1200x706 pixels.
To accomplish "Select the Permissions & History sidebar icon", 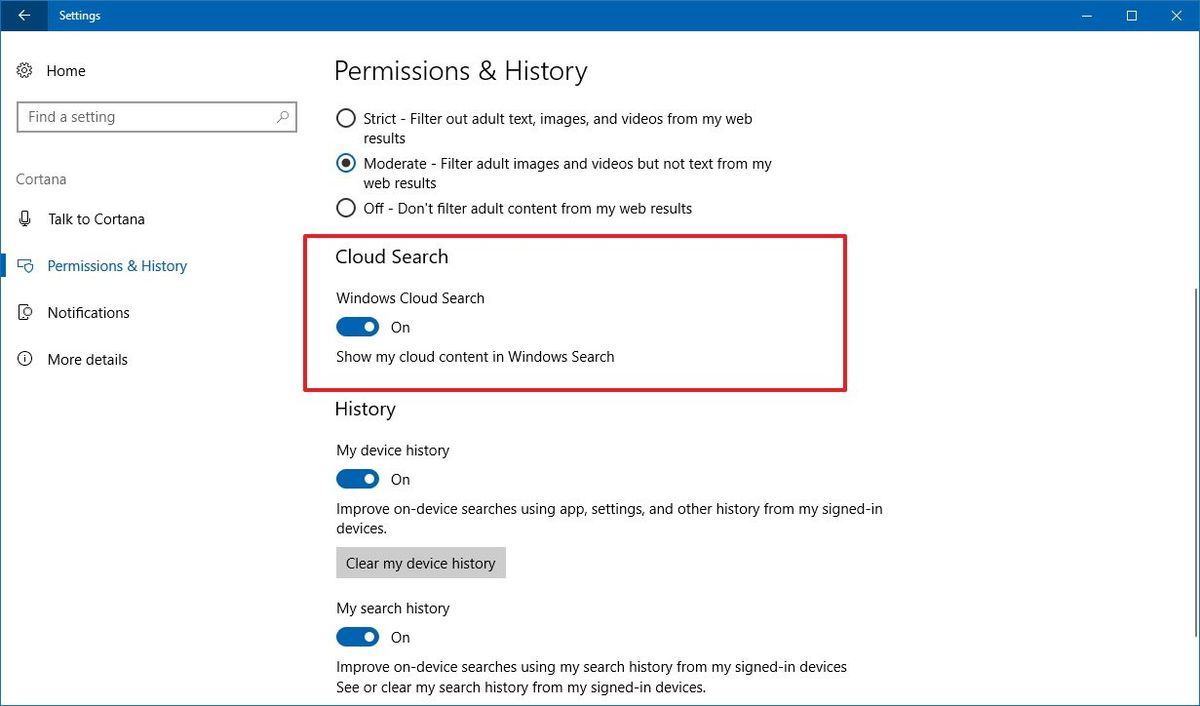I will tap(25, 266).
